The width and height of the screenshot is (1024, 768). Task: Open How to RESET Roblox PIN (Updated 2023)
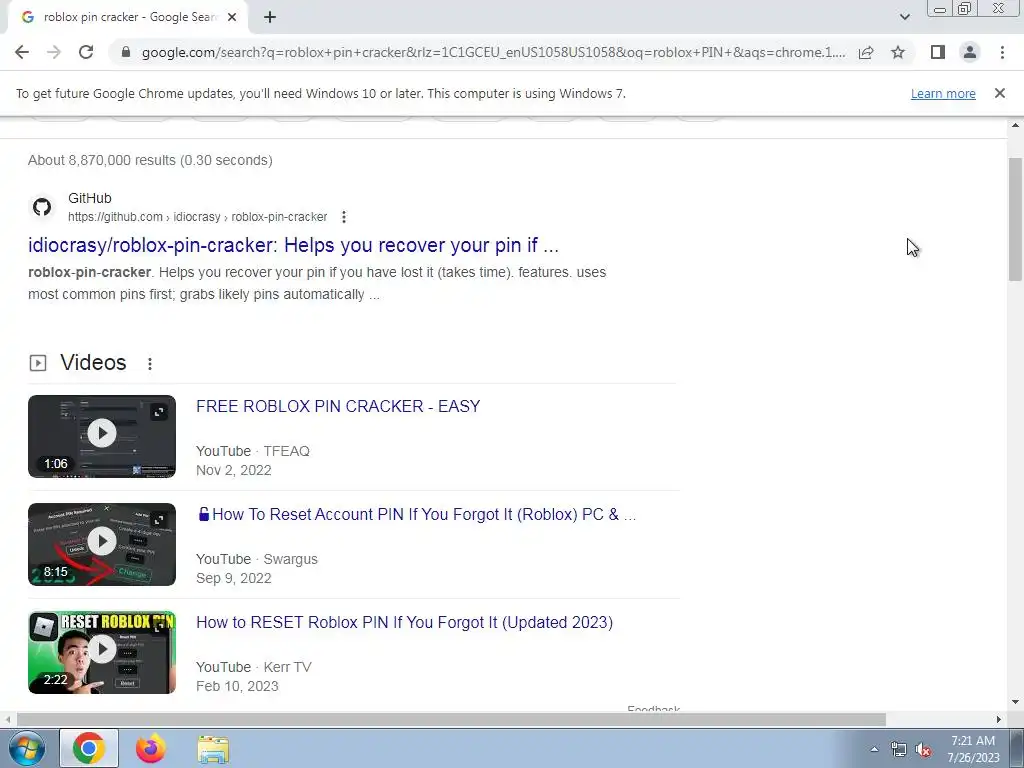(404, 622)
